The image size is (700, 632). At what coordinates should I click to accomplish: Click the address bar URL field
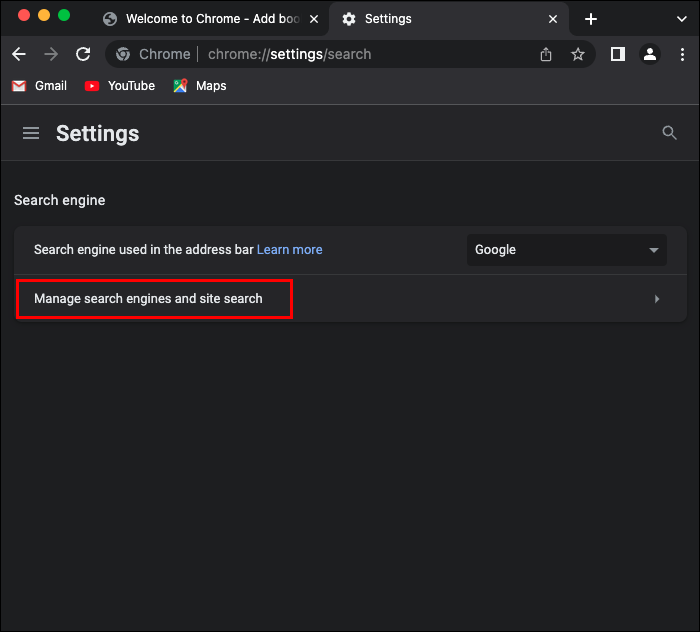tap(330, 55)
